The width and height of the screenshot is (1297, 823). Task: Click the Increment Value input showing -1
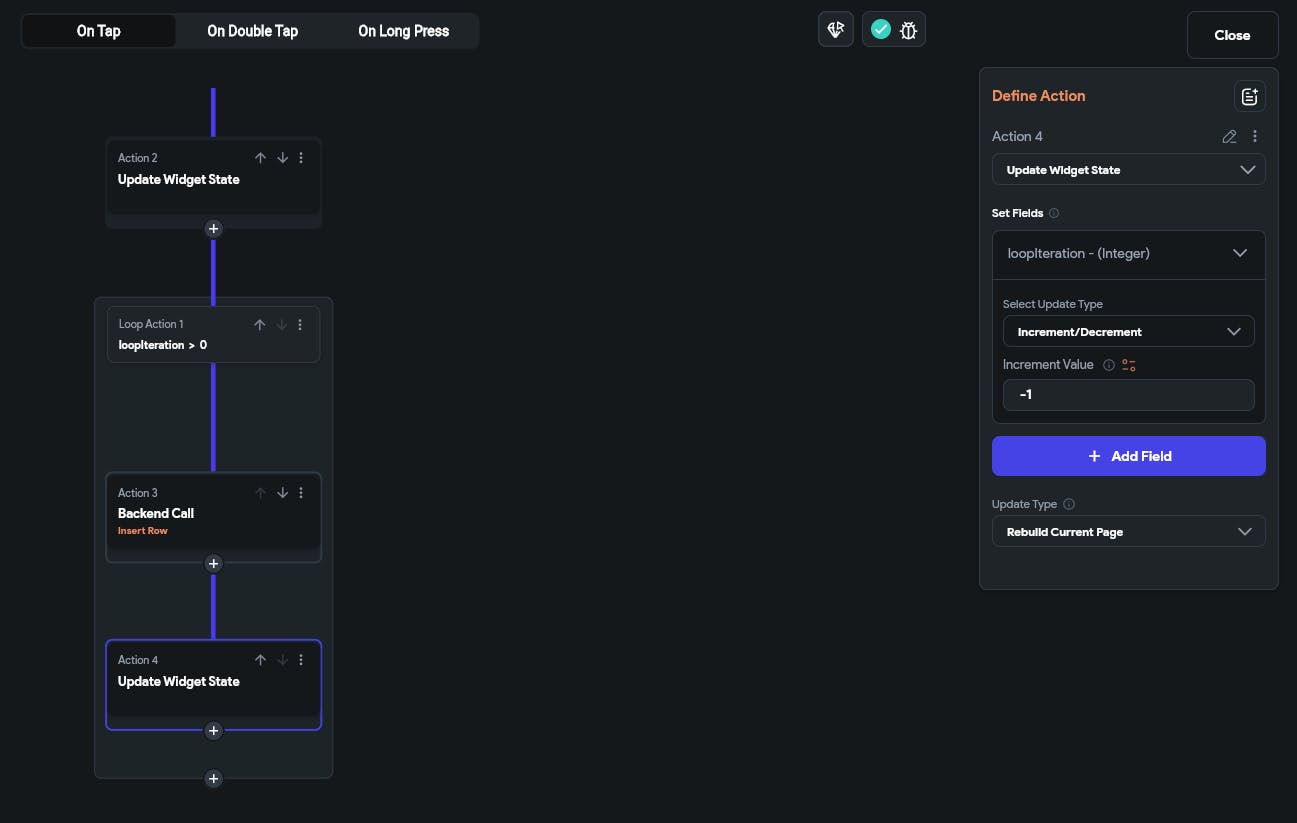click(x=1128, y=395)
